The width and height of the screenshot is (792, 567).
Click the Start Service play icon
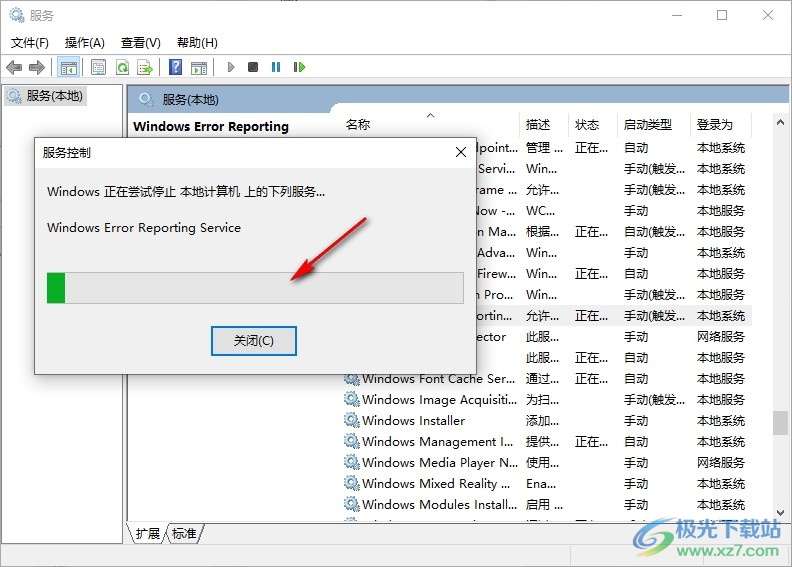click(231, 67)
